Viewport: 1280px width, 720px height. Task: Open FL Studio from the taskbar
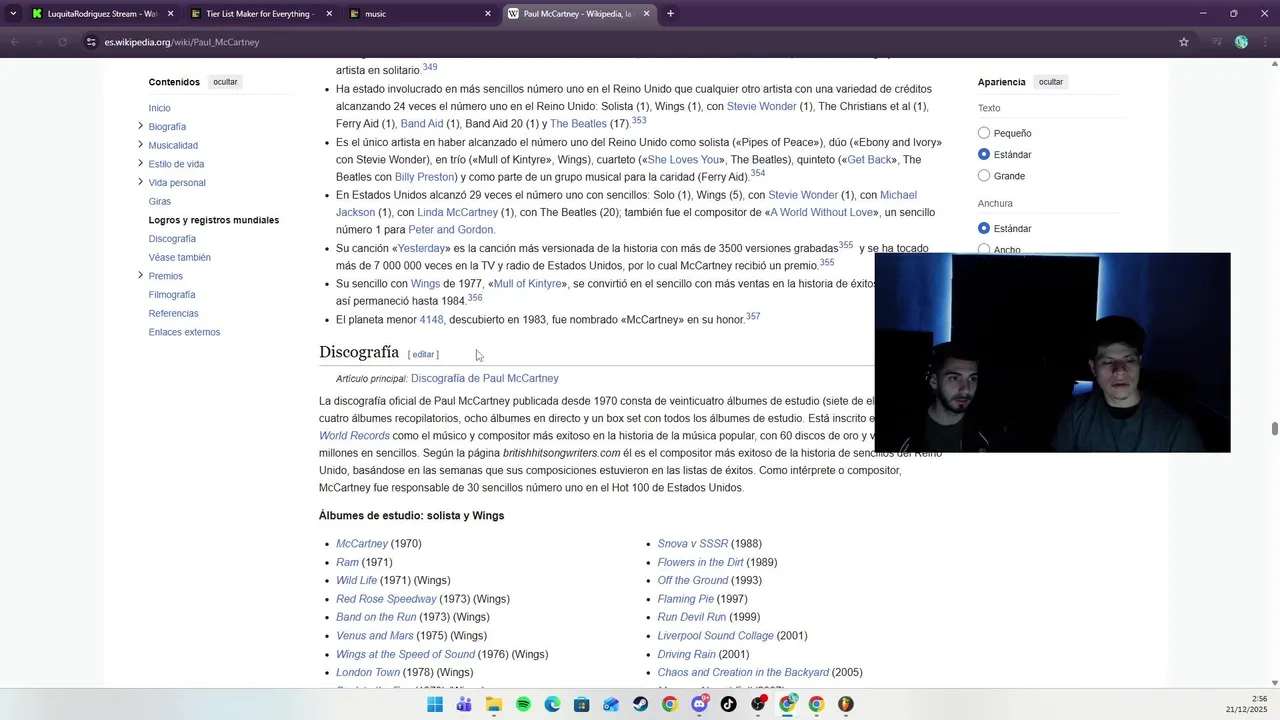pyautogui.click(x=846, y=704)
